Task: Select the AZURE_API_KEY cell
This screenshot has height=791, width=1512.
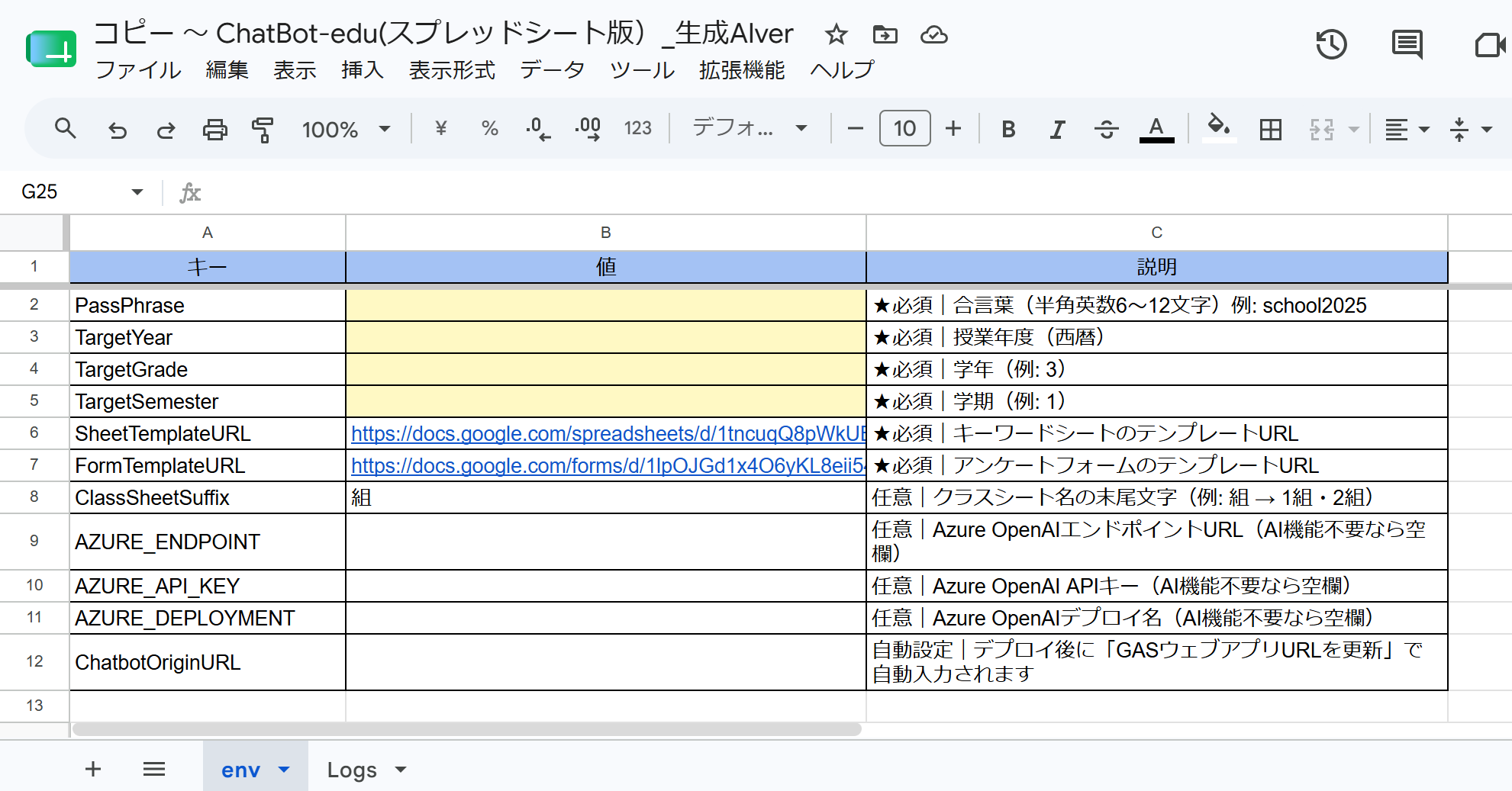Action: [x=208, y=586]
